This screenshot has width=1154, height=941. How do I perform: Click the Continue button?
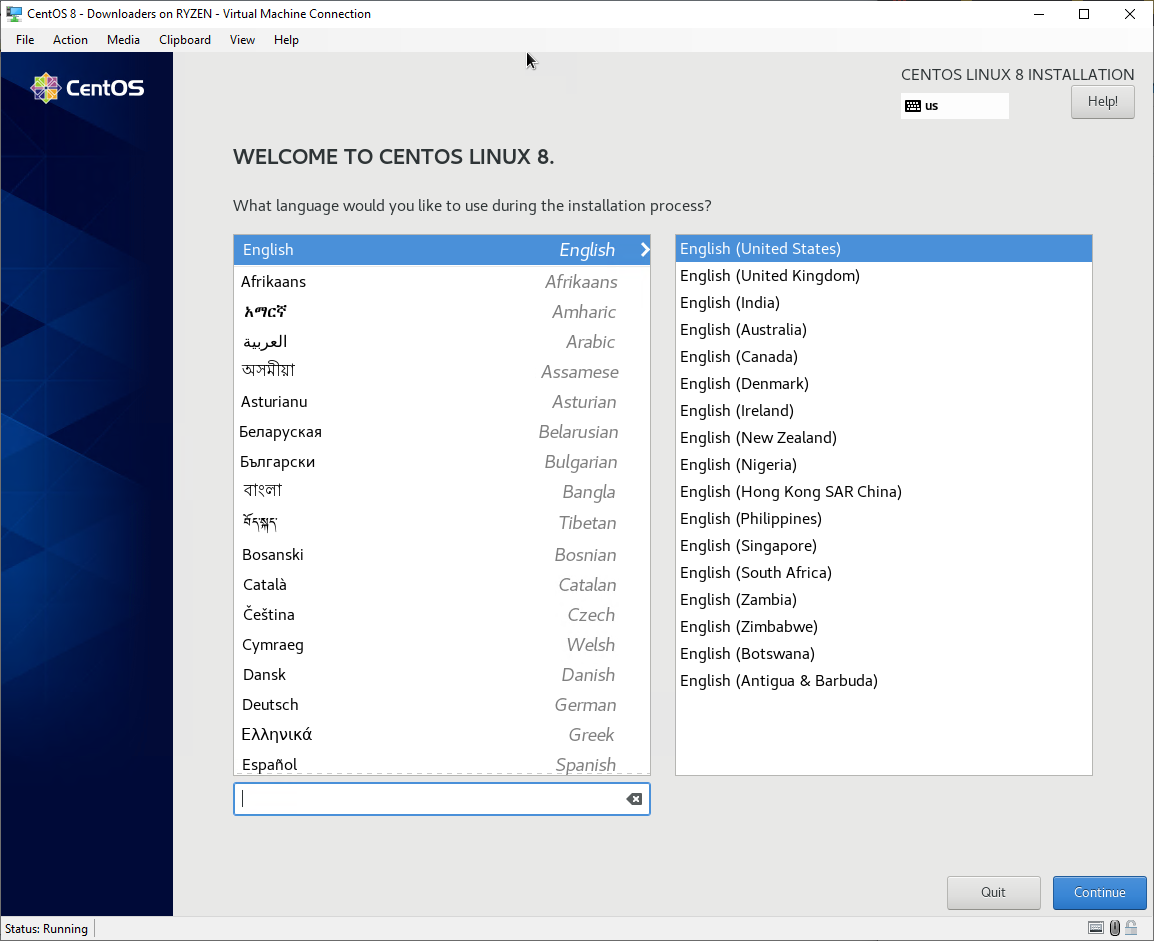1100,892
